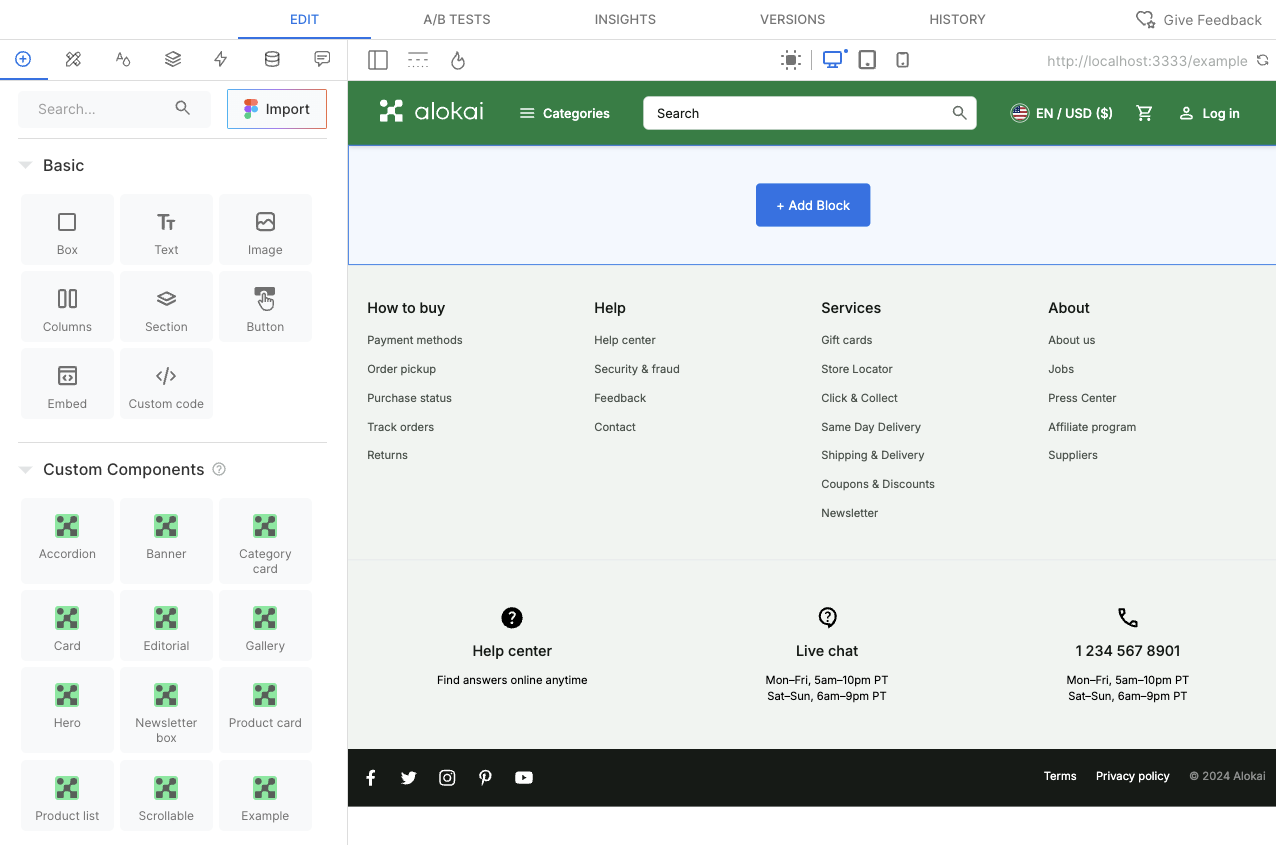Click the Give Feedback heart icon
The width and height of the screenshot is (1276, 845).
pos(1146,19)
